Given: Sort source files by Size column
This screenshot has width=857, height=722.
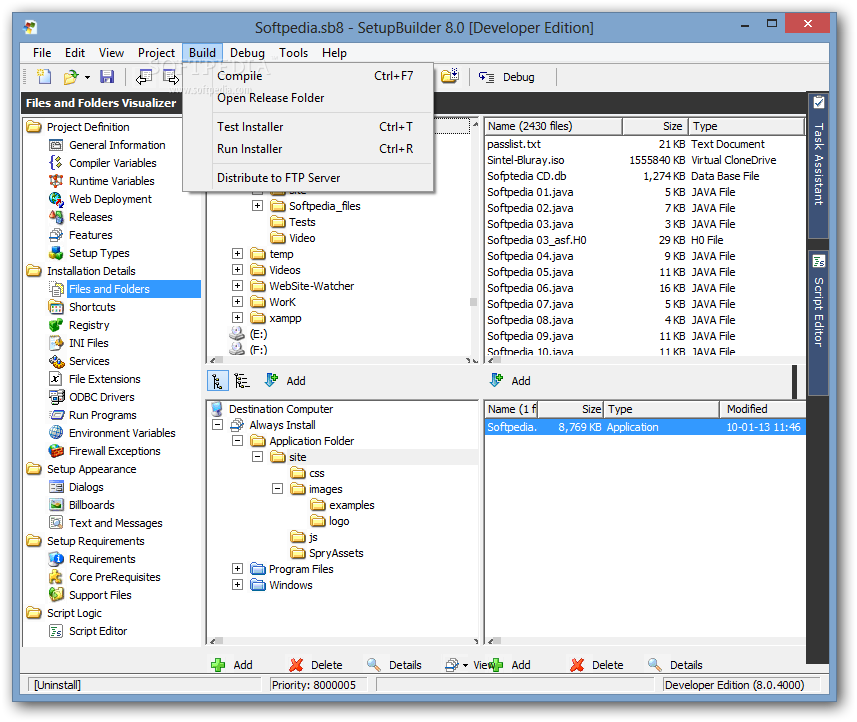Looking at the screenshot, I should (x=655, y=126).
